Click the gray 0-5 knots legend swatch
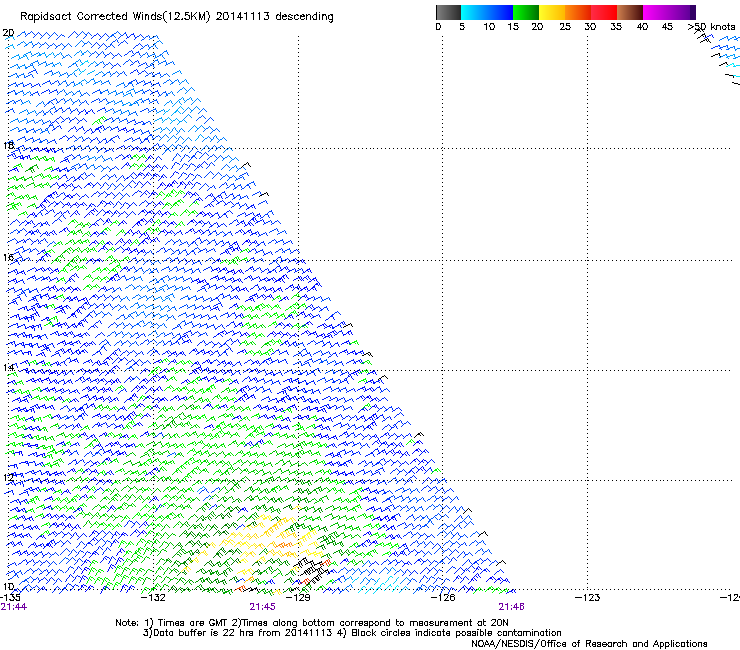Screen dimensions: 740x650 point(448,12)
